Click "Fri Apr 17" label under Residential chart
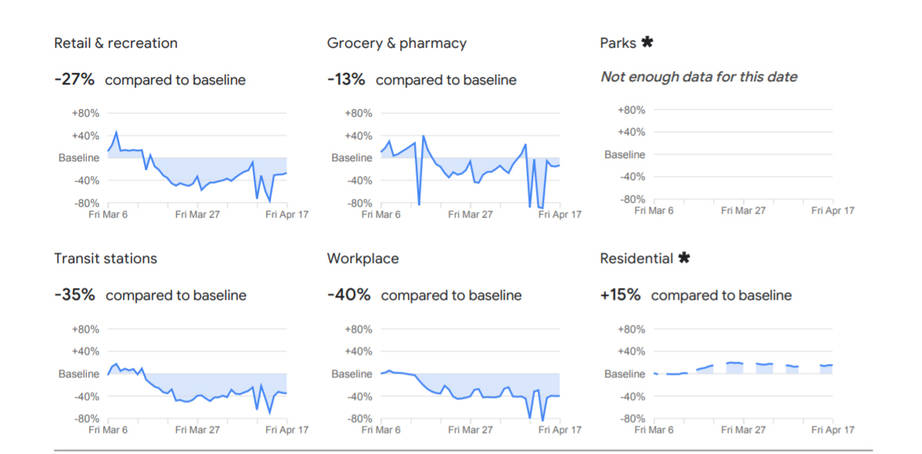The image size is (922, 454). pyautogui.click(x=833, y=429)
